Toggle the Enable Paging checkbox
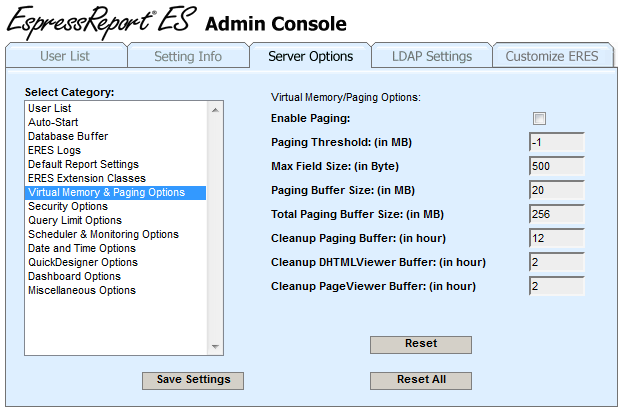This screenshot has width=623, height=412. pos(539,118)
